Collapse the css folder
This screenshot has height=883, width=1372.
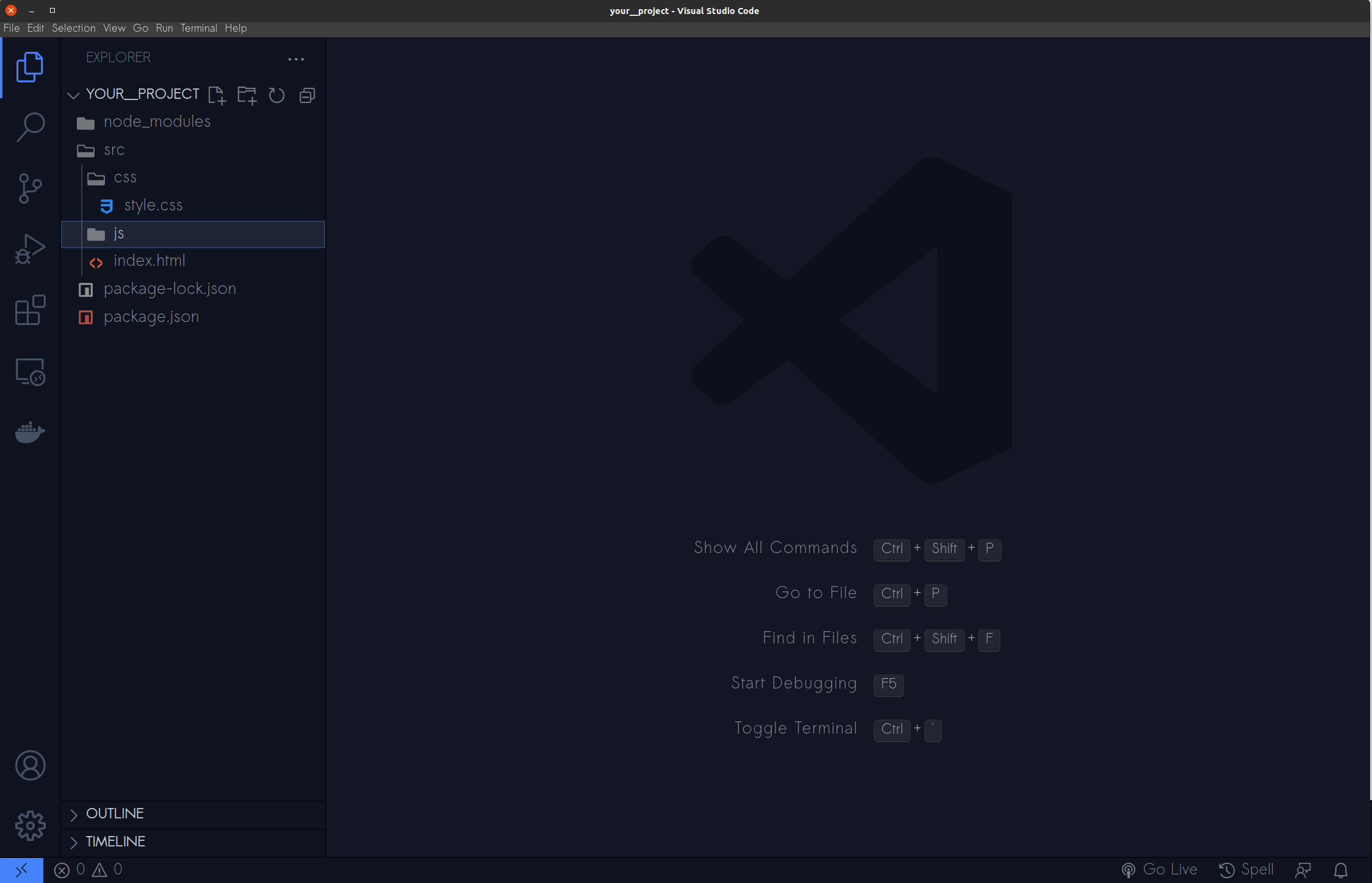pos(193,177)
